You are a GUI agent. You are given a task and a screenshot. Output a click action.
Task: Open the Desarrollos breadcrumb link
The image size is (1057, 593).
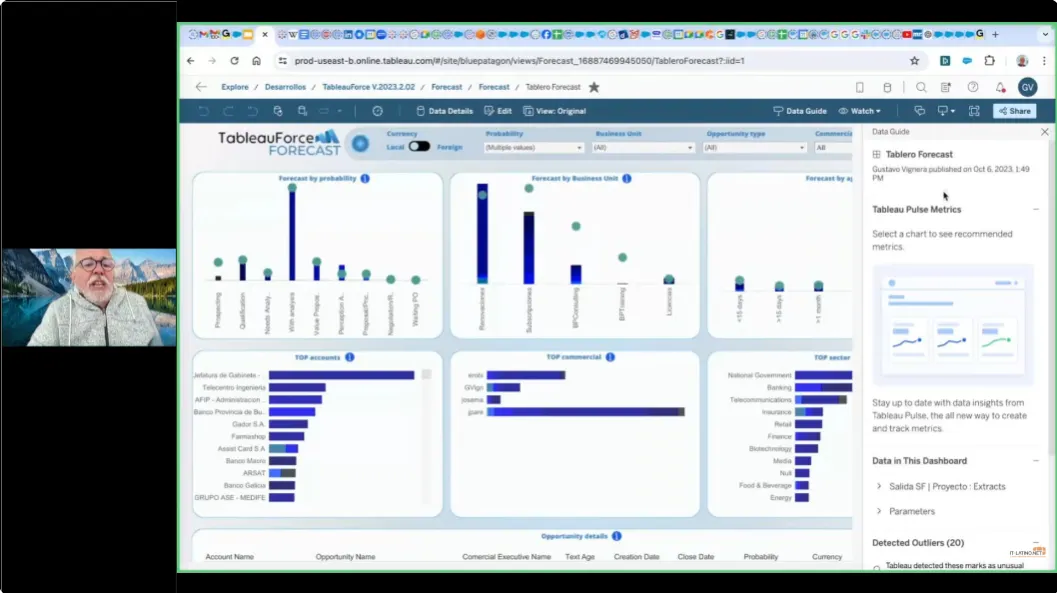click(x=285, y=87)
